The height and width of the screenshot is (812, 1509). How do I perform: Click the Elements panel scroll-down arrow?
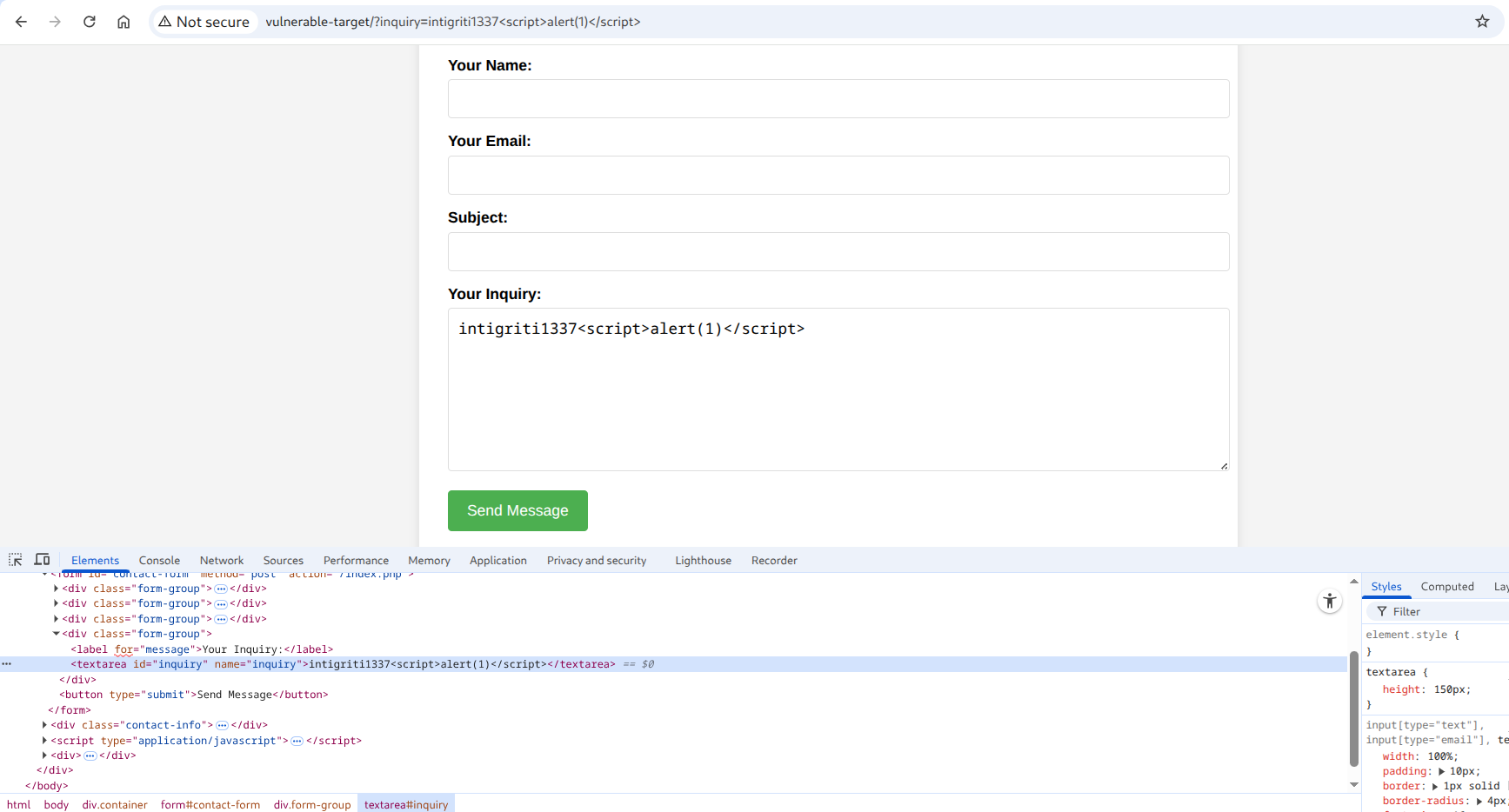pyautogui.click(x=1354, y=784)
